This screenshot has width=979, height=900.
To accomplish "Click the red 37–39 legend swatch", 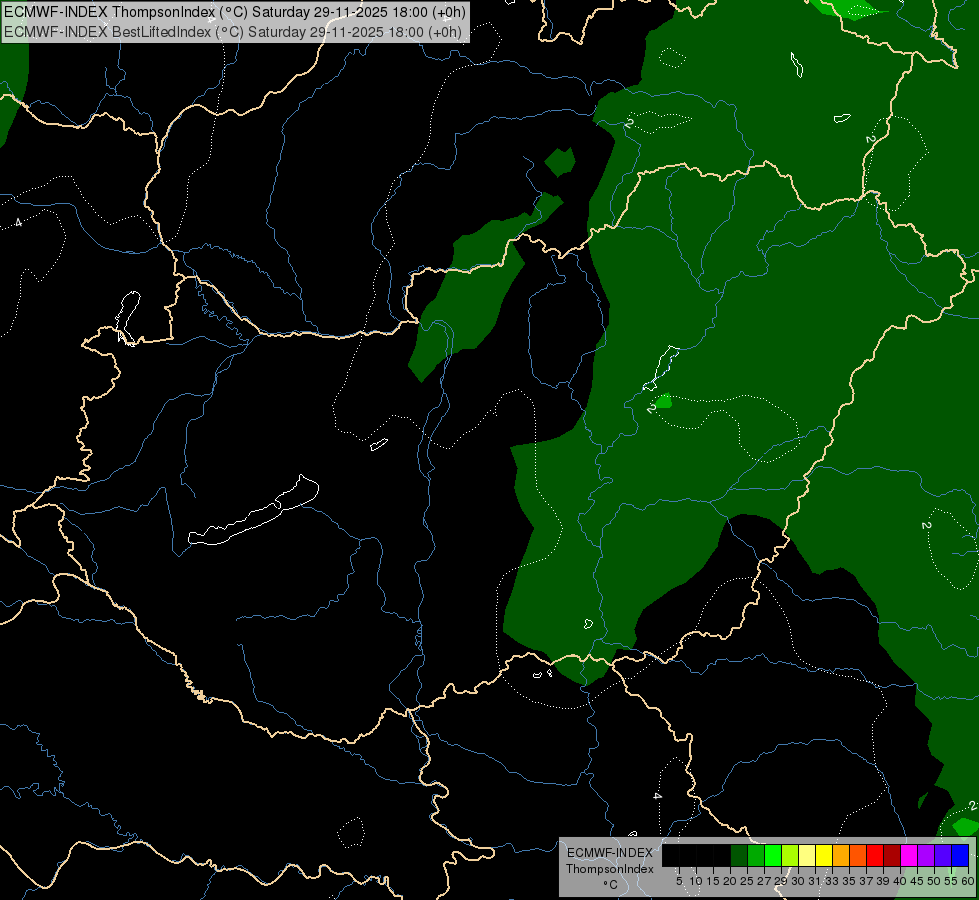I will click(875, 855).
